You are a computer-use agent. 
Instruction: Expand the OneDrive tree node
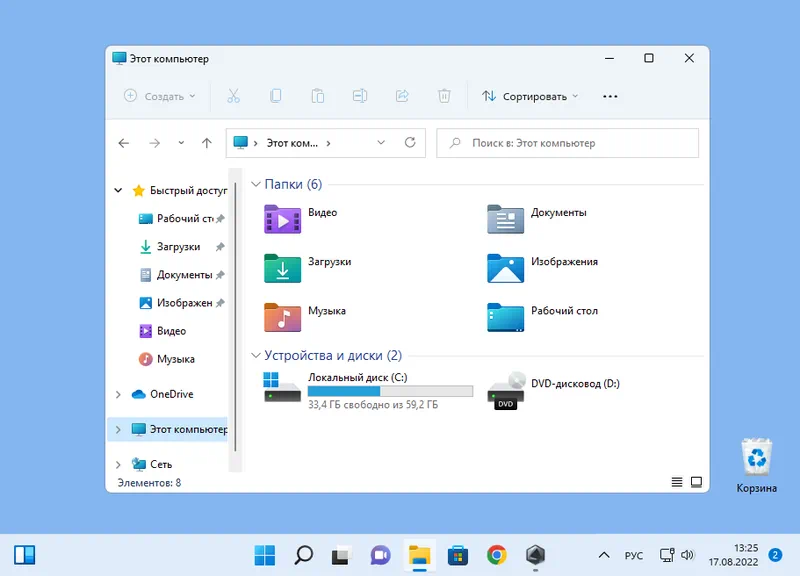[x=118, y=394]
